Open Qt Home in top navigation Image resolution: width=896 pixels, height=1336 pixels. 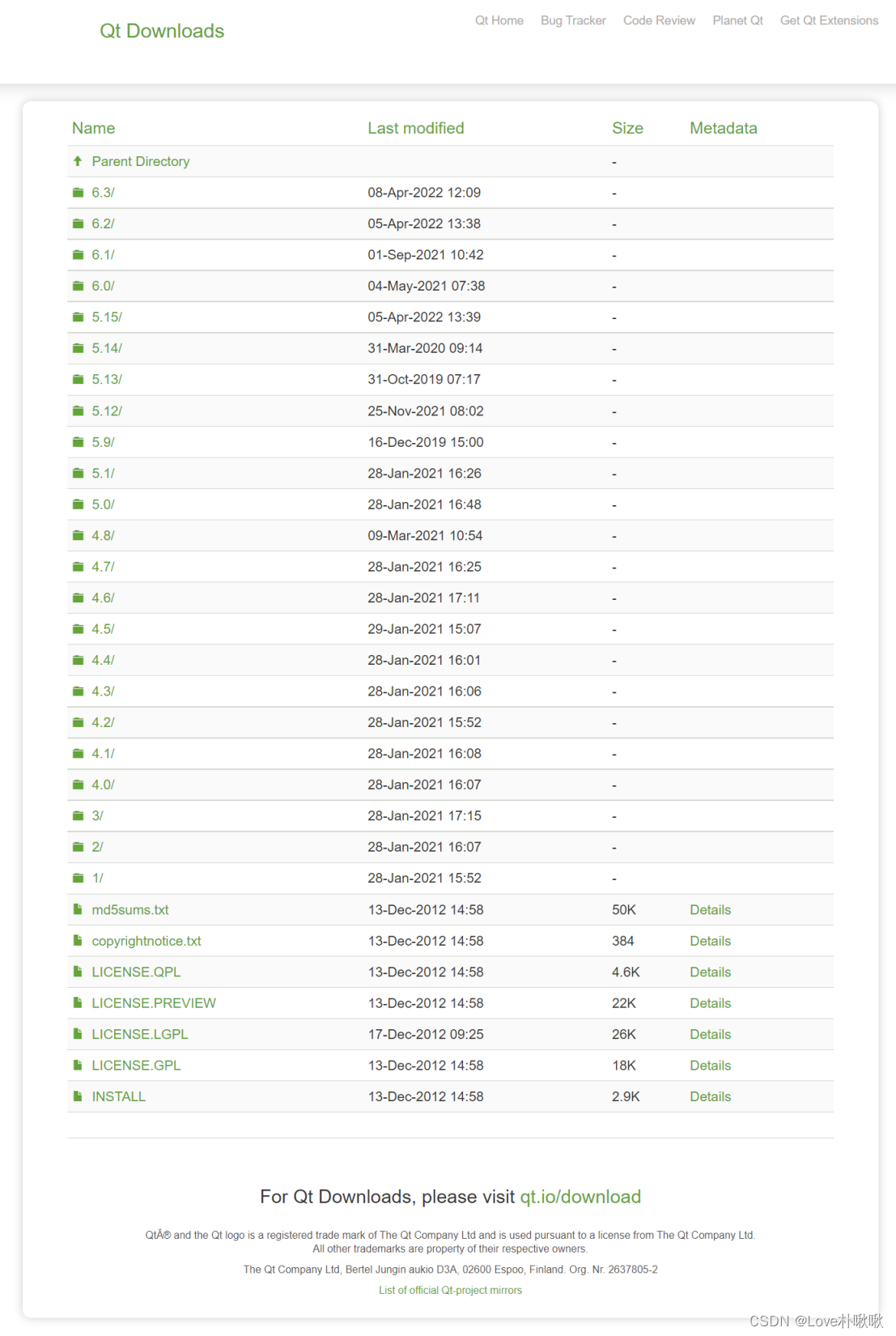tap(499, 20)
